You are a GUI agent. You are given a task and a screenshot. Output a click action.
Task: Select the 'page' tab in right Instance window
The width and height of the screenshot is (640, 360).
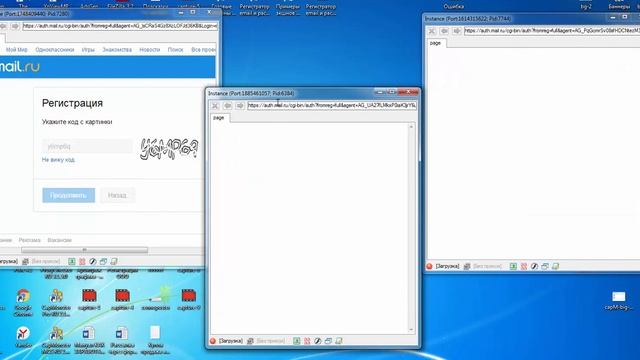point(436,43)
